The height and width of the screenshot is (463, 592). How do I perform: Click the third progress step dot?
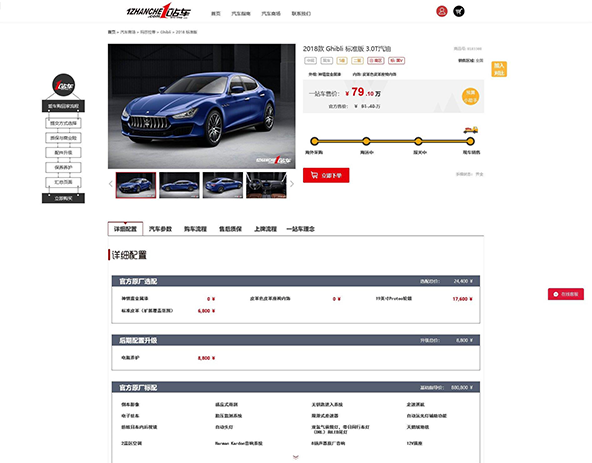(418, 141)
